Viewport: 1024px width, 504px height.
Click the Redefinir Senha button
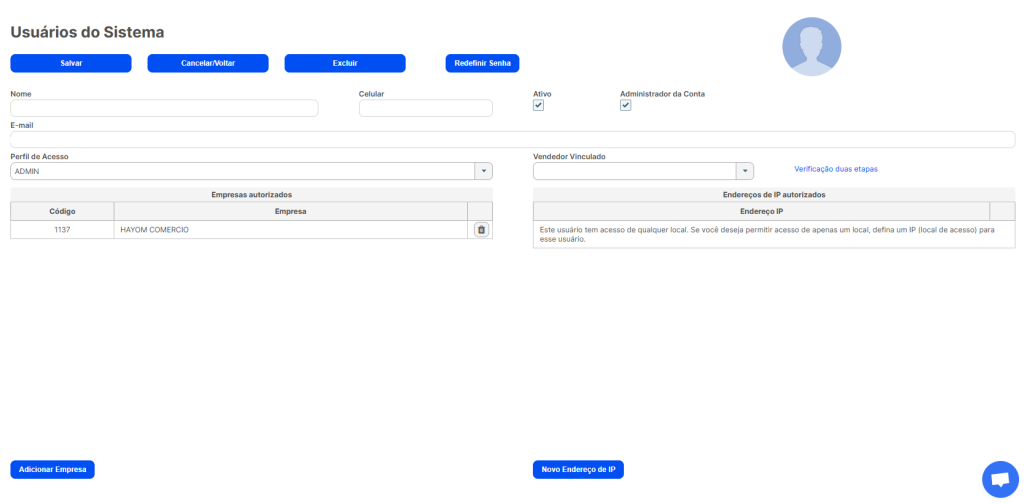tap(483, 63)
